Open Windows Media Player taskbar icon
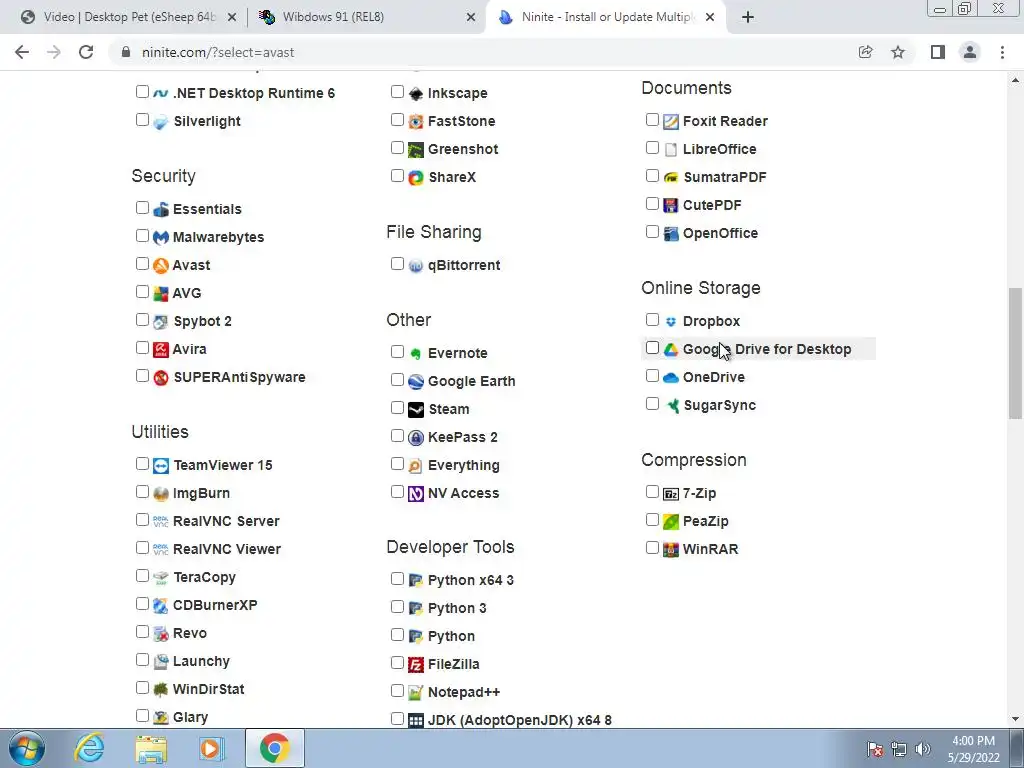 [212, 748]
